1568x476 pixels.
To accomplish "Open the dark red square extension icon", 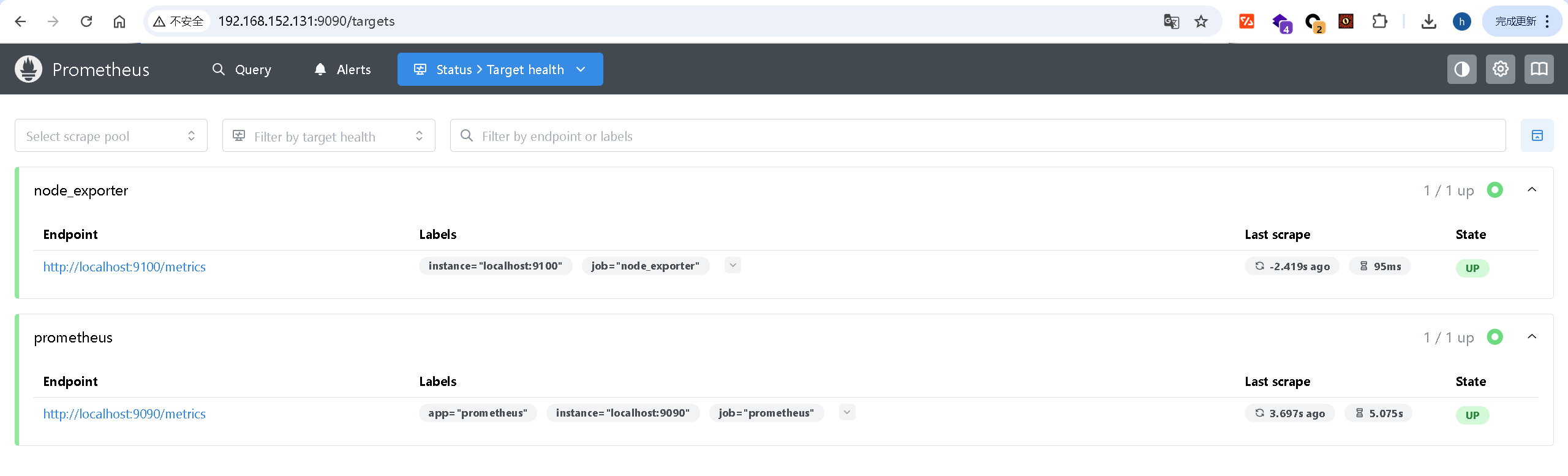I will tap(1346, 21).
